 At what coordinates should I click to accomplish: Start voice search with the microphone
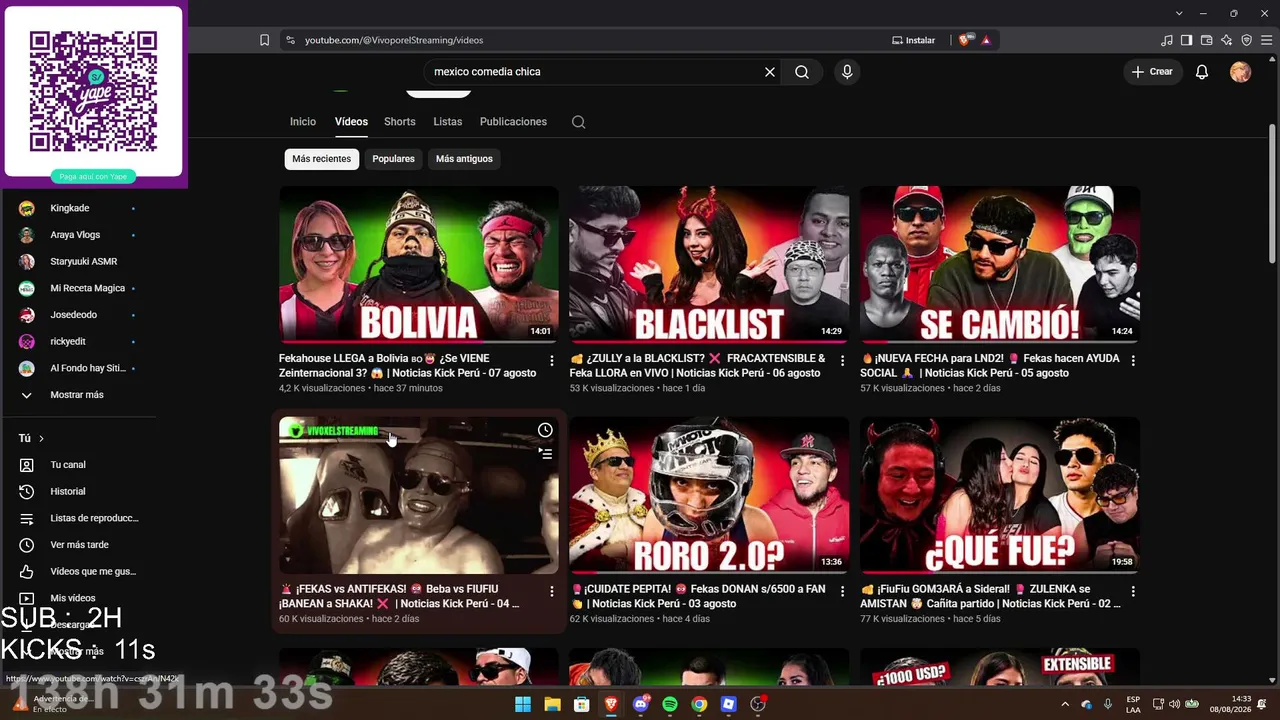pos(847,72)
